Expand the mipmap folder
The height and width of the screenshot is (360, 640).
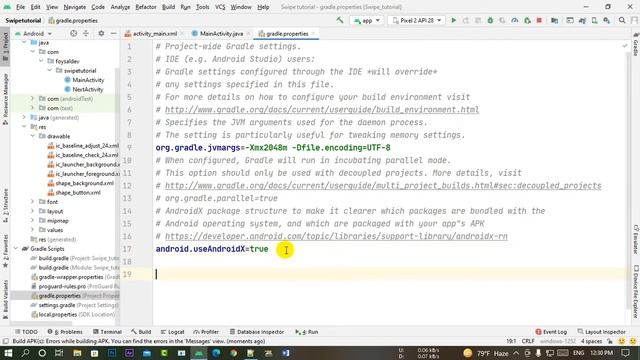(32, 221)
